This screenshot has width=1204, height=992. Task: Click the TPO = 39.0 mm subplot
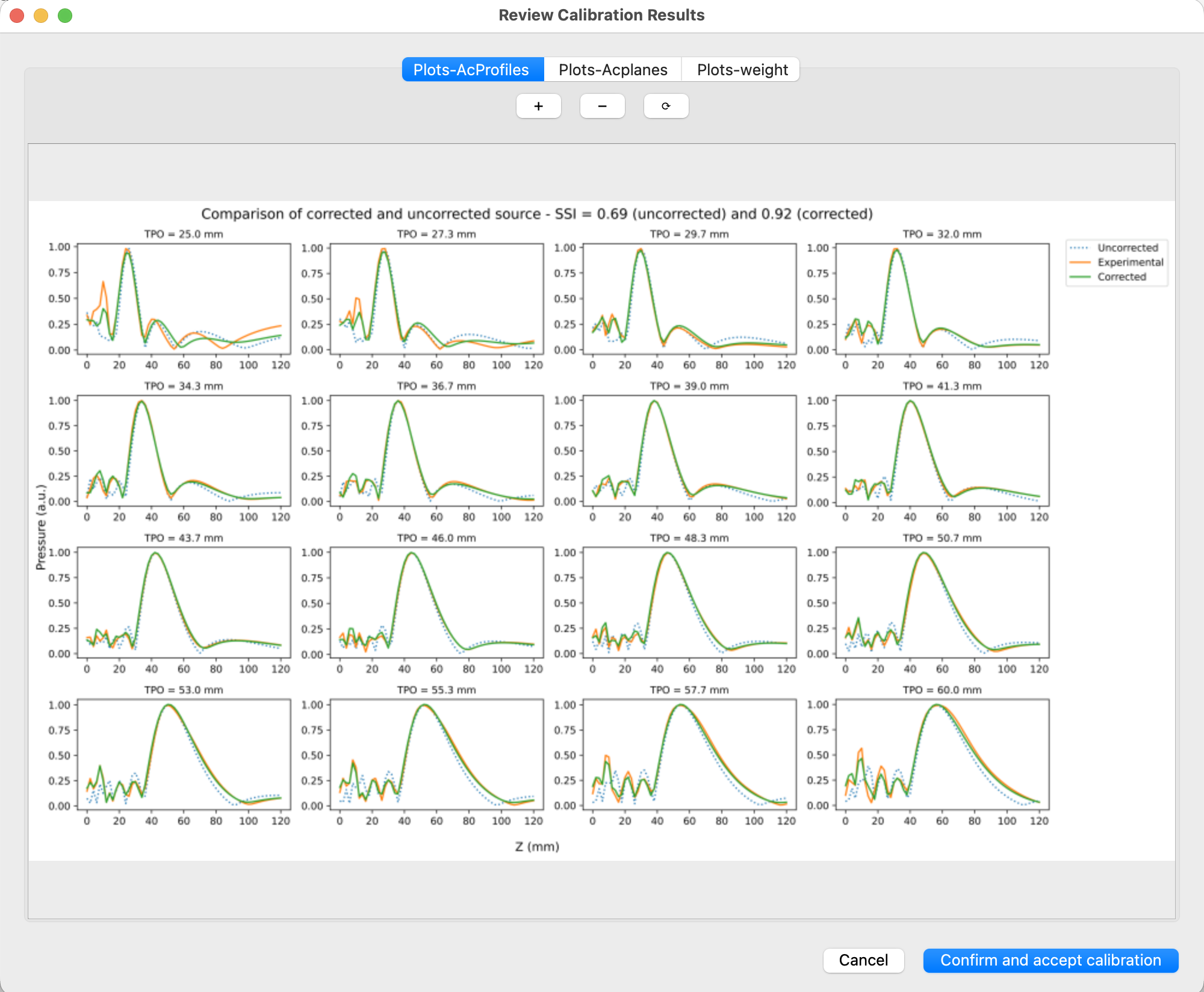click(689, 450)
